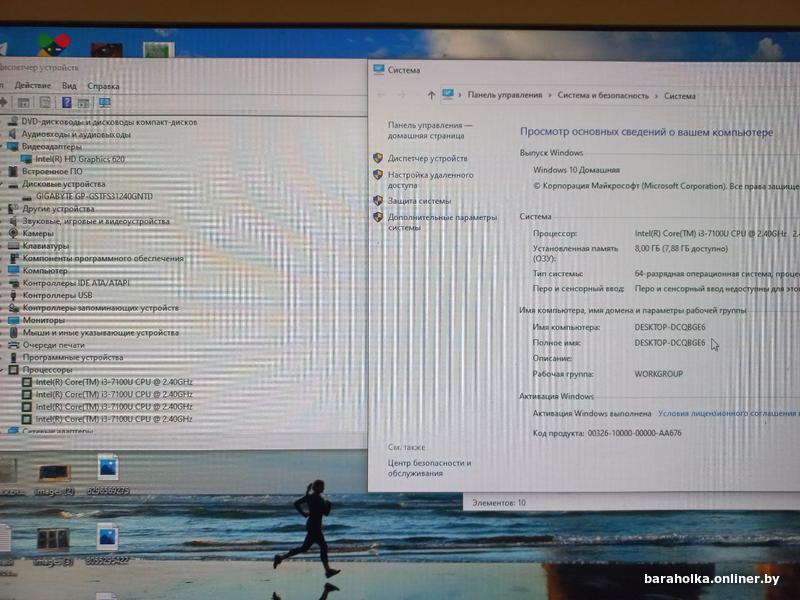The image size is (800, 600).
Task: Select DVD-дисководы и дисководы компакт-дисков
Action: [109, 122]
